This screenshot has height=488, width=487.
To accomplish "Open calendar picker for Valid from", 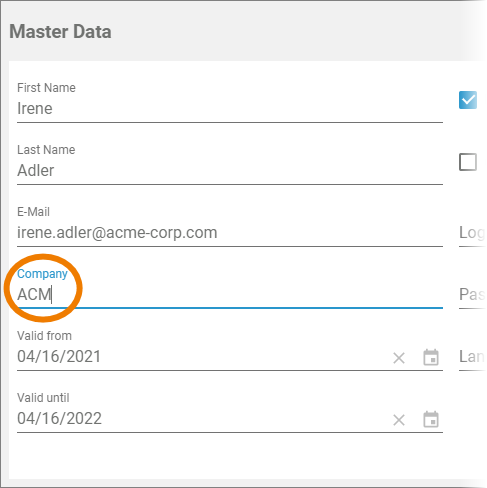I will 431,357.
